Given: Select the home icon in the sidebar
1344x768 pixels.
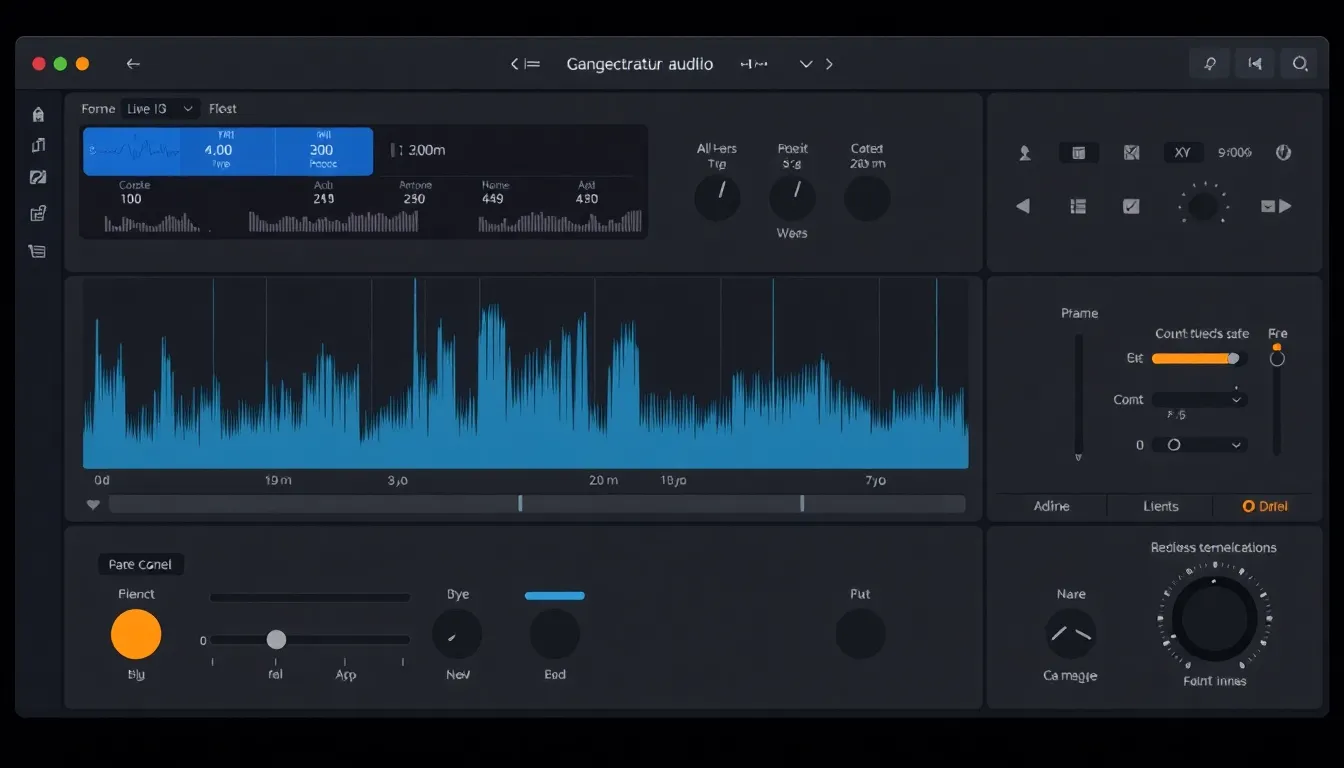Looking at the screenshot, I should [x=37, y=114].
